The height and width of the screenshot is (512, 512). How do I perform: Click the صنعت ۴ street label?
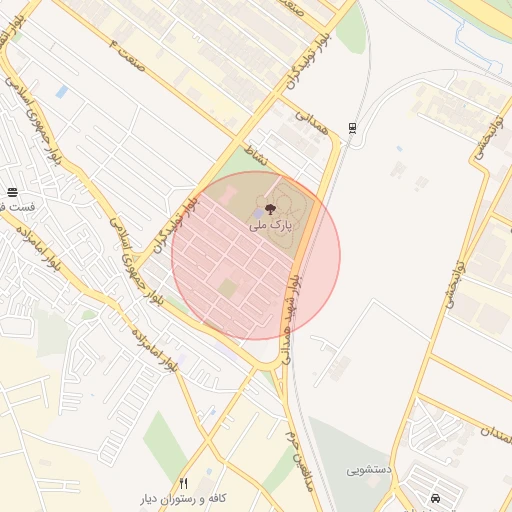128,55
